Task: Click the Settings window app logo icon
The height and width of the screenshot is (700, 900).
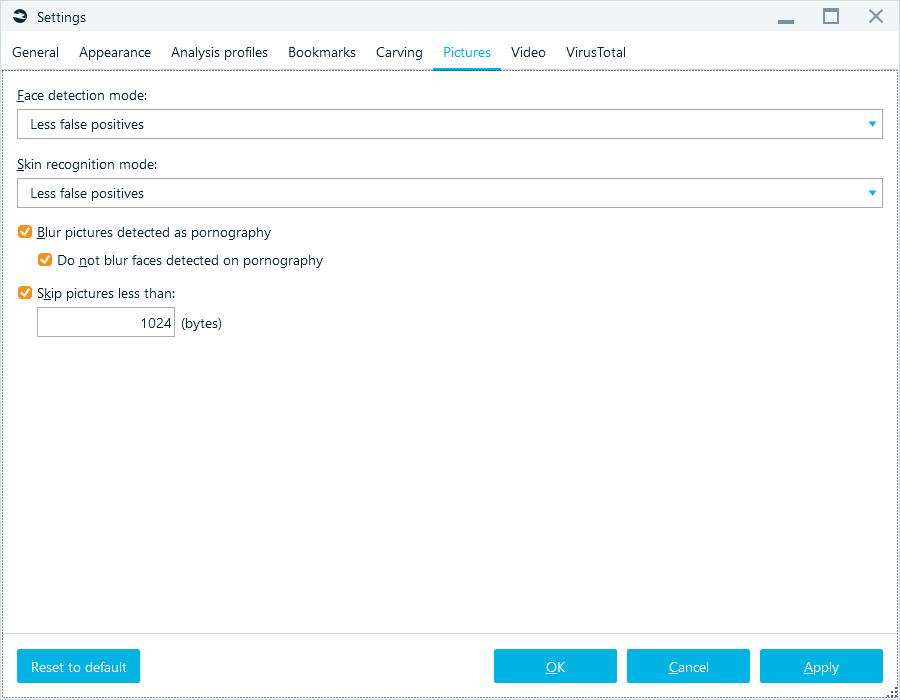Action: point(20,17)
